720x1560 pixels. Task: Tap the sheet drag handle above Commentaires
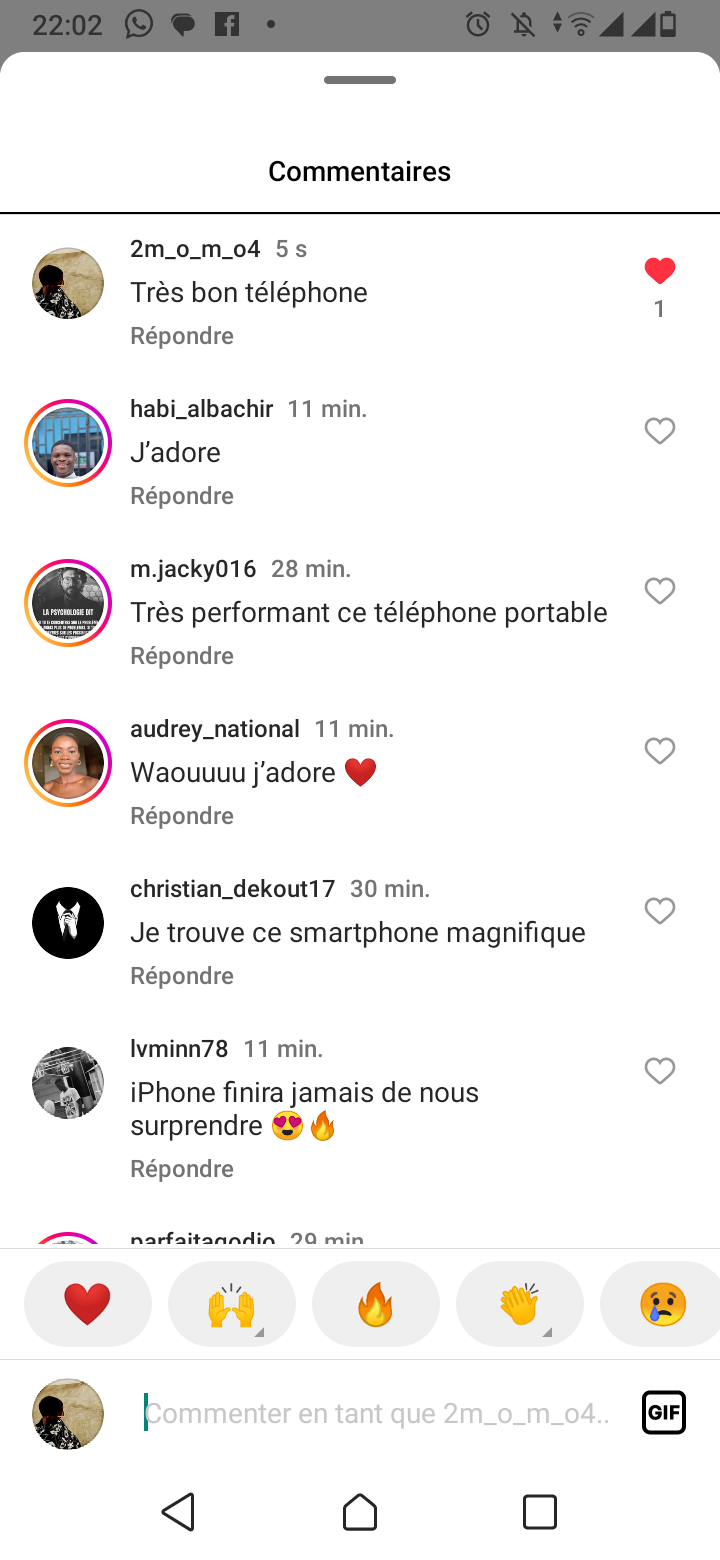click(x=360, y=80)
